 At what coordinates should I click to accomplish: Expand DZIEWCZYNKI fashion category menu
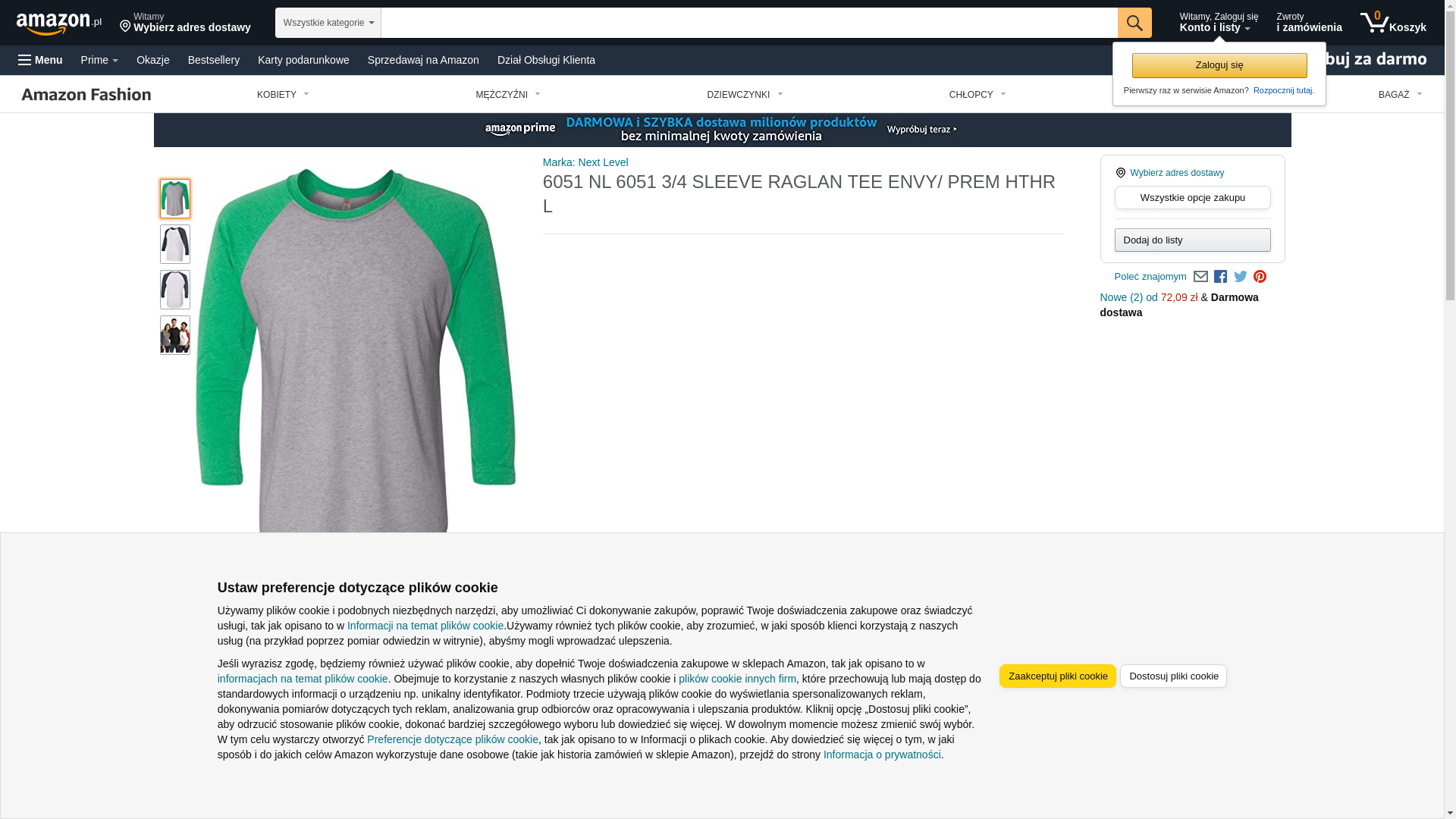[x=745, y=95]
